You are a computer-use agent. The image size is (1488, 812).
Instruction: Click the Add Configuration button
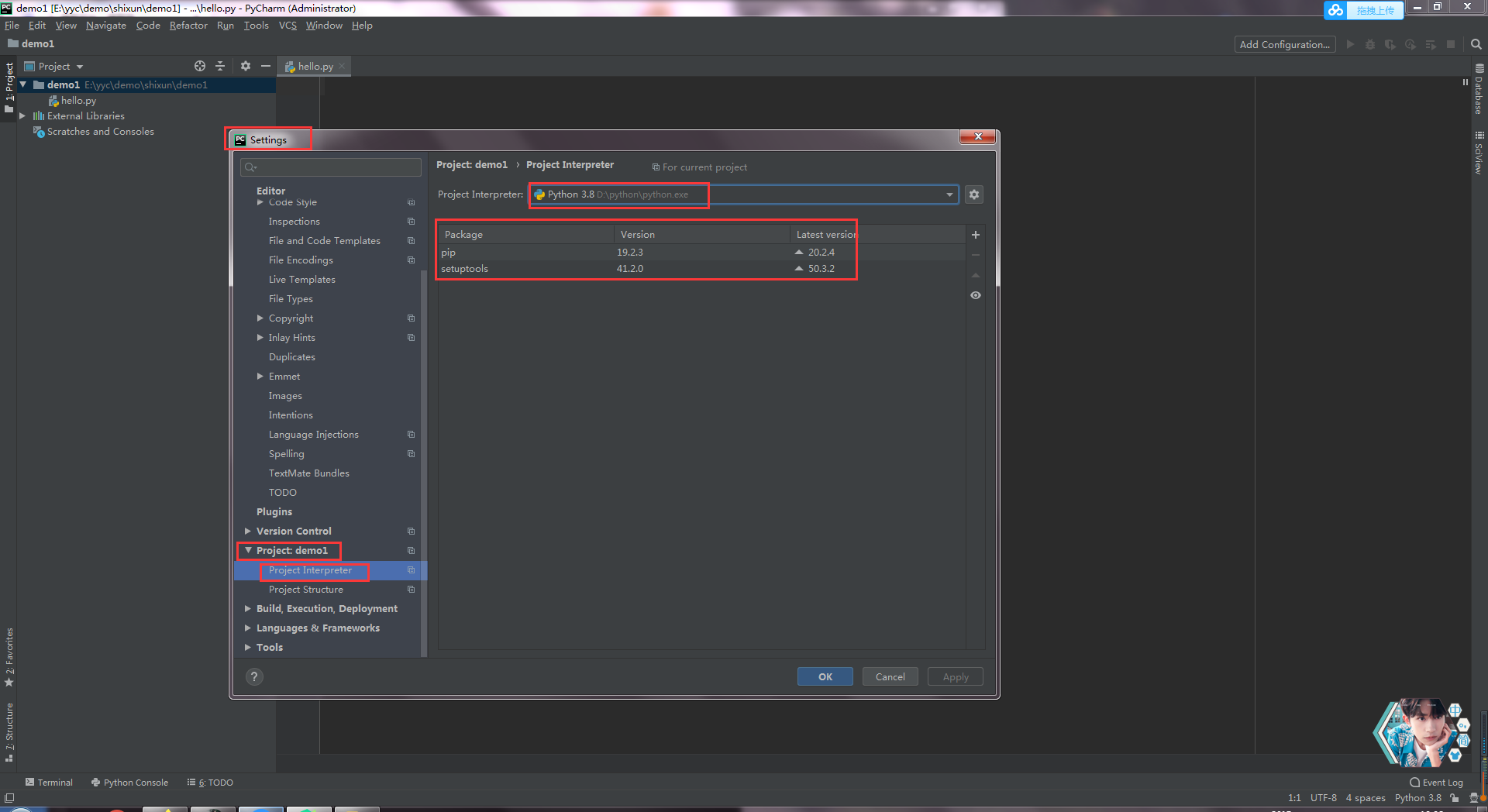[x=1285, y=44]
